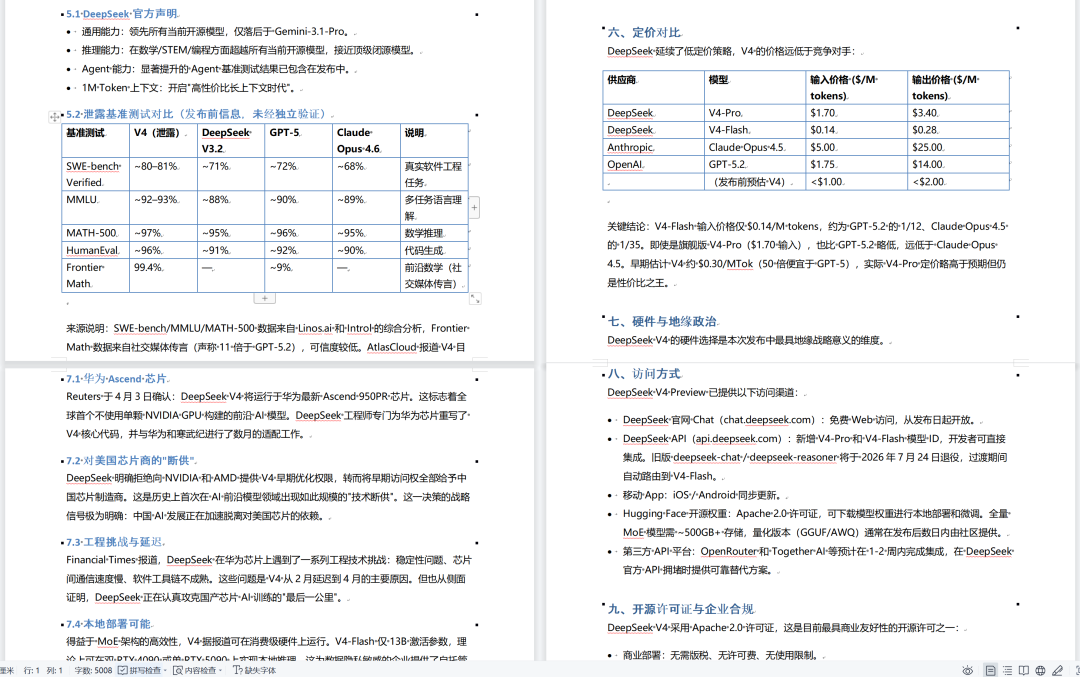Switch to page view mode in status bar

pyautogui.click(x=990, y=668)
